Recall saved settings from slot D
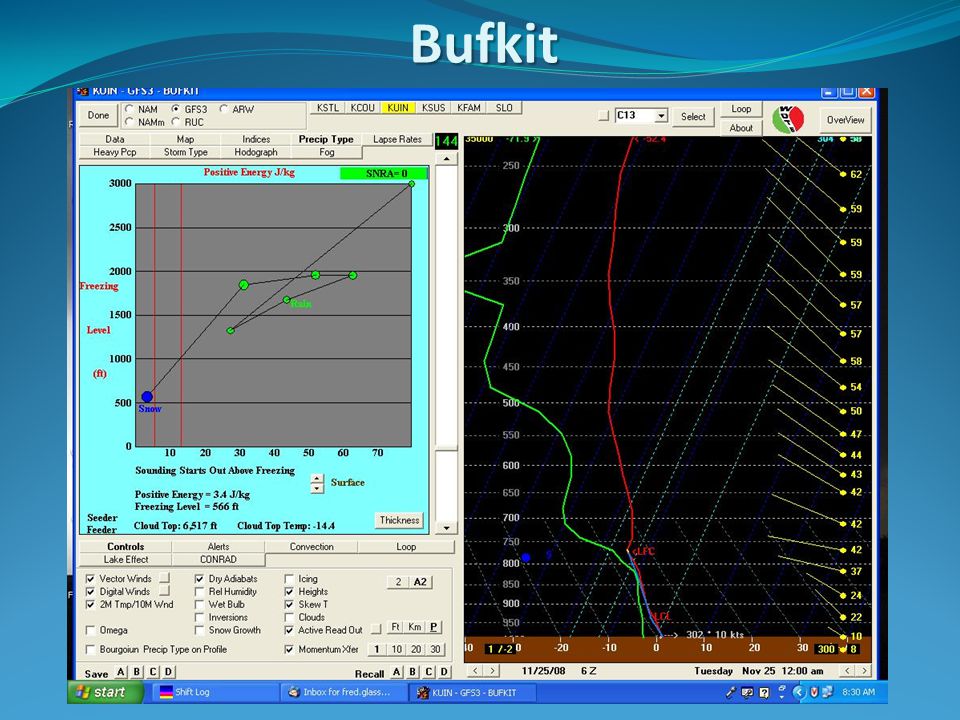Image resolution: width=960 pixels, height=720 pixels. [x=444, y=672]
